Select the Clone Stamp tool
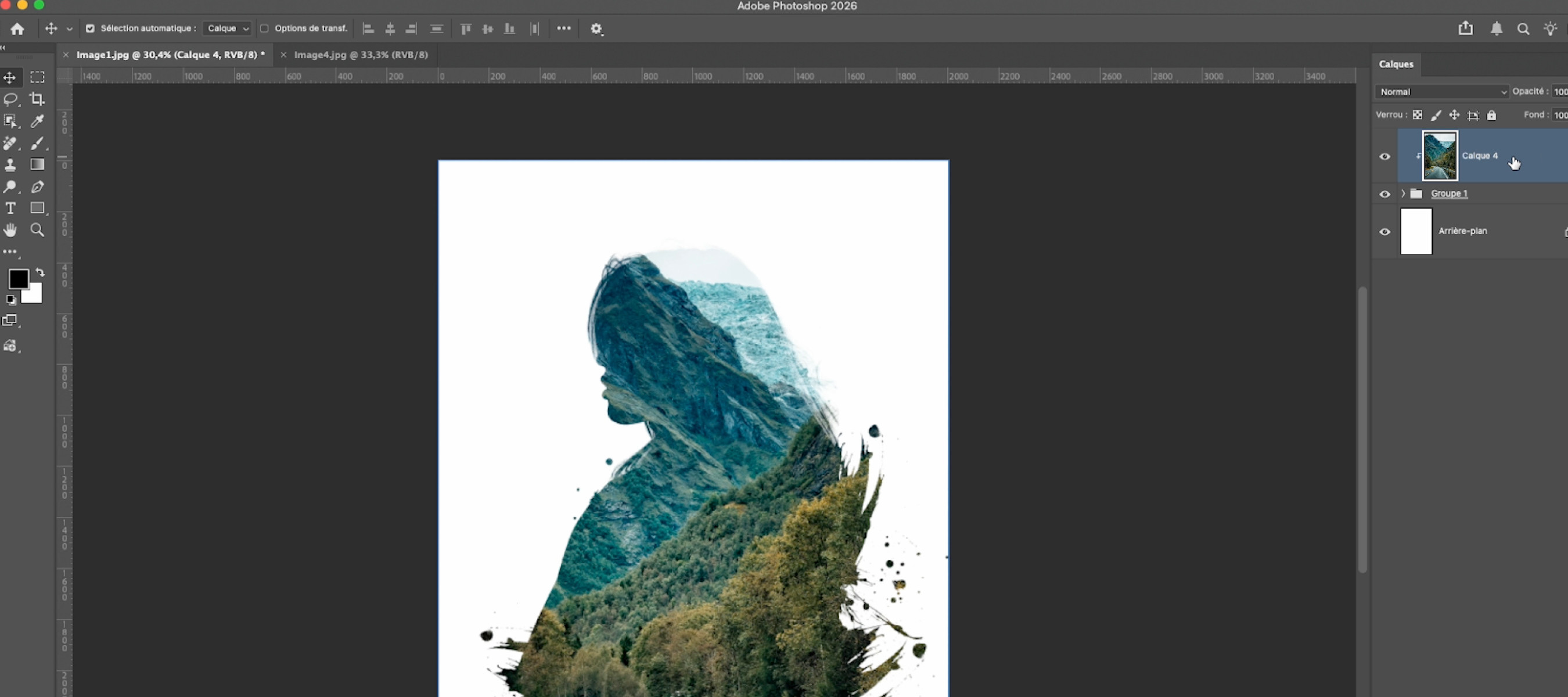Image resolution: width=1568 pixels, height=697 pixels. pos(10,164)
